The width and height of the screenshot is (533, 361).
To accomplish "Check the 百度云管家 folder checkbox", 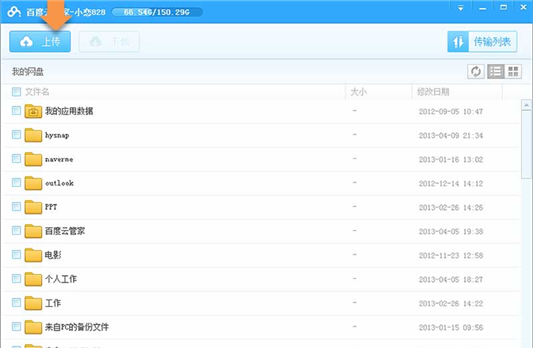I will (x=16, y=230).
